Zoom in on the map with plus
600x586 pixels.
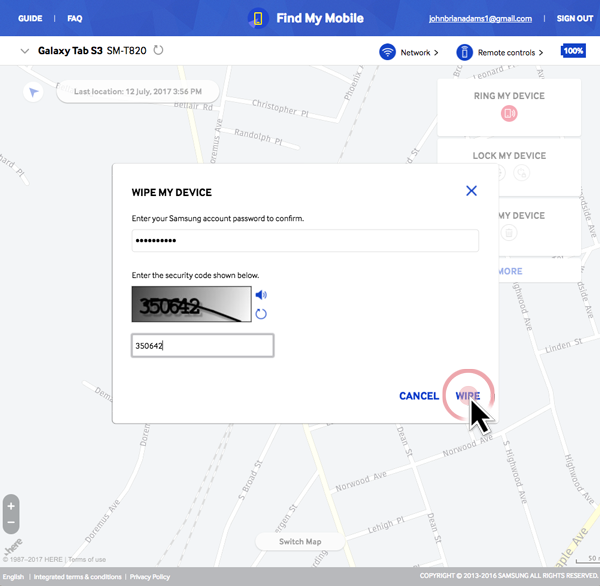coord(11,506)
